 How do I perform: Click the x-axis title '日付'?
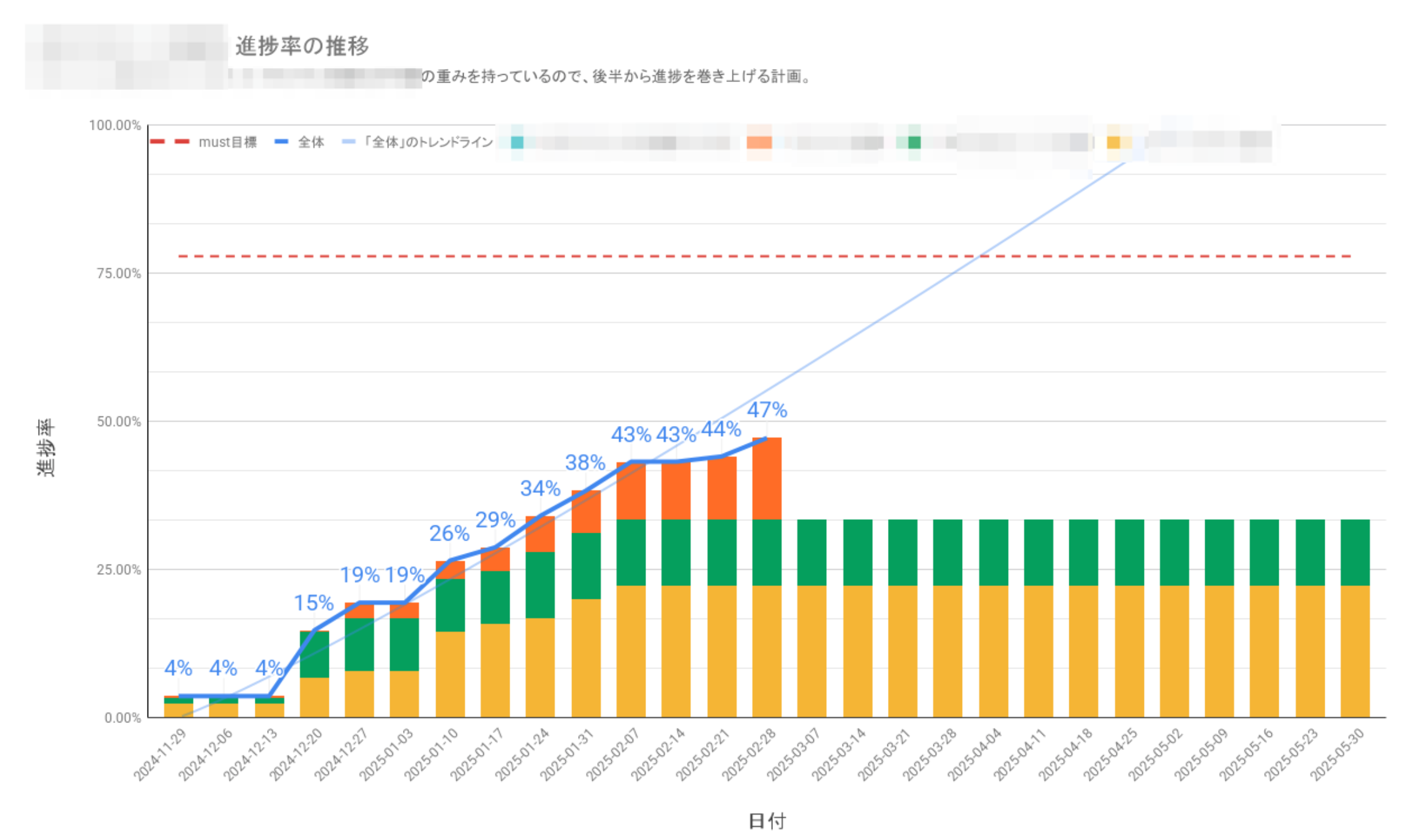[767, 820]
